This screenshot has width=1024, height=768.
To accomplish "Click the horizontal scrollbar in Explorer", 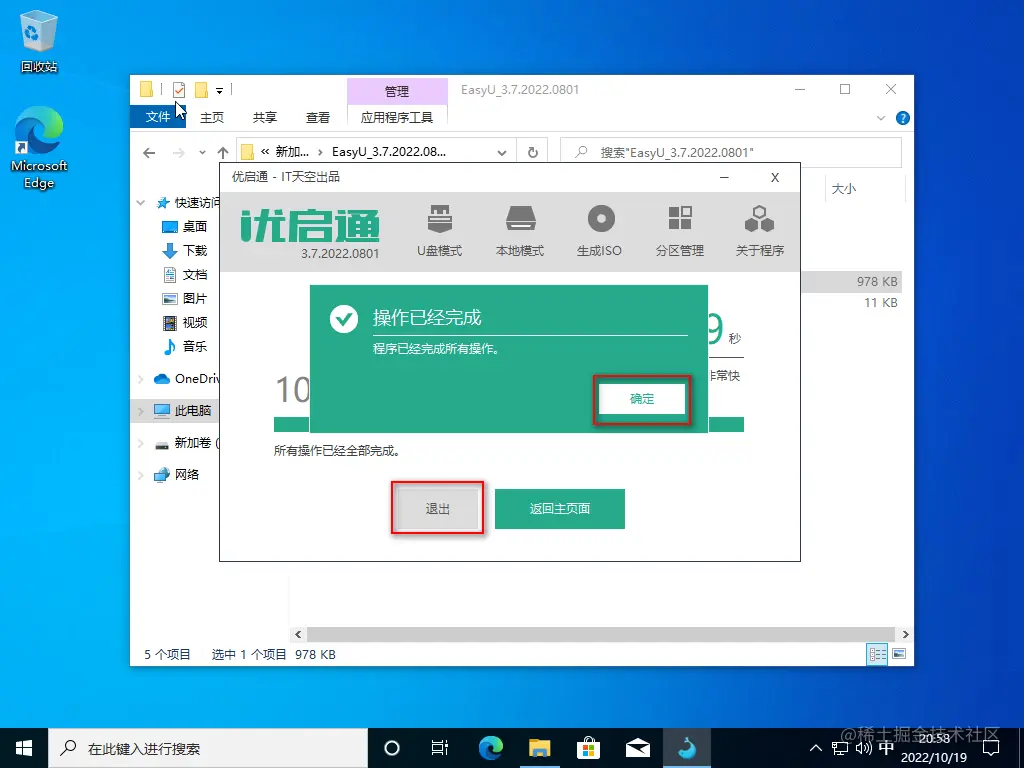I will tap(600, 634).
